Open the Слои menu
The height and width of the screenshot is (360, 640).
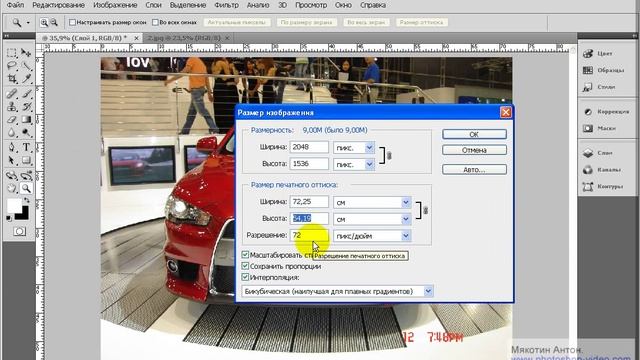pyautogui.click(x=153, y=5)
